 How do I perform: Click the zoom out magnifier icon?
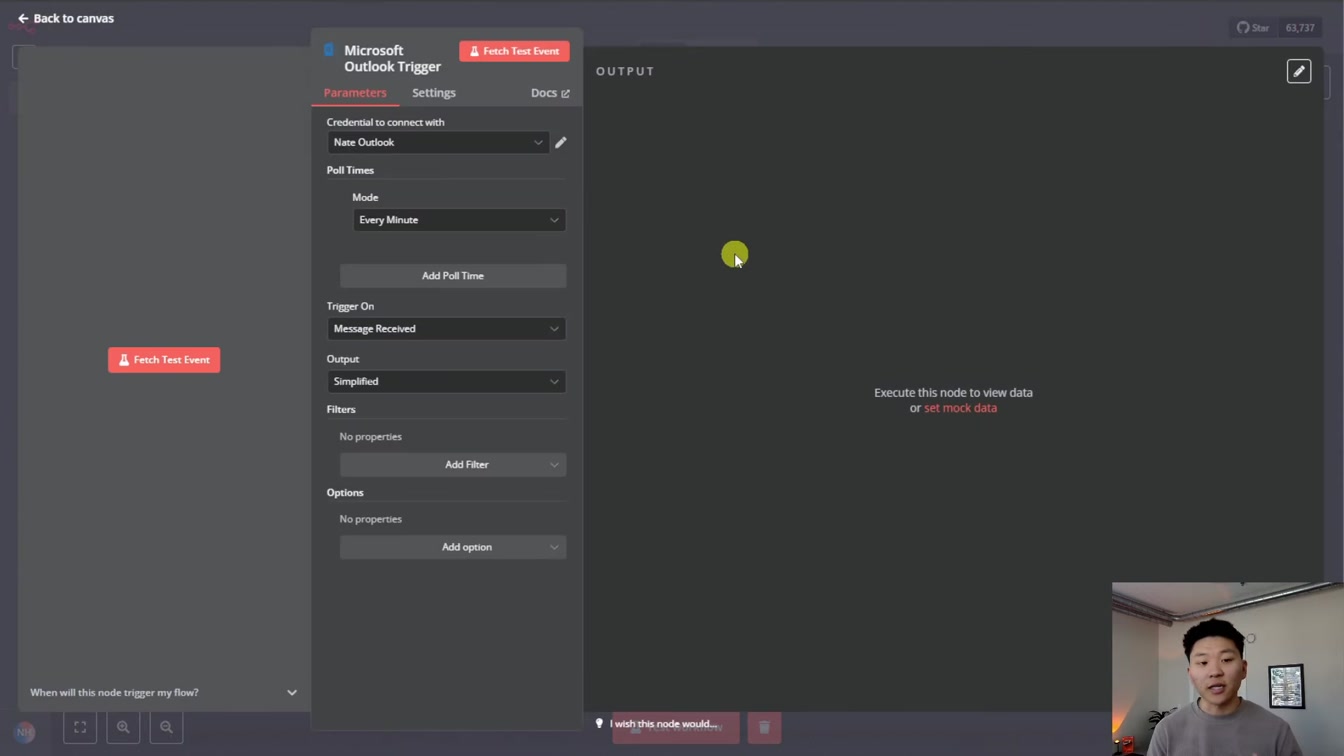tap(166, 728)
